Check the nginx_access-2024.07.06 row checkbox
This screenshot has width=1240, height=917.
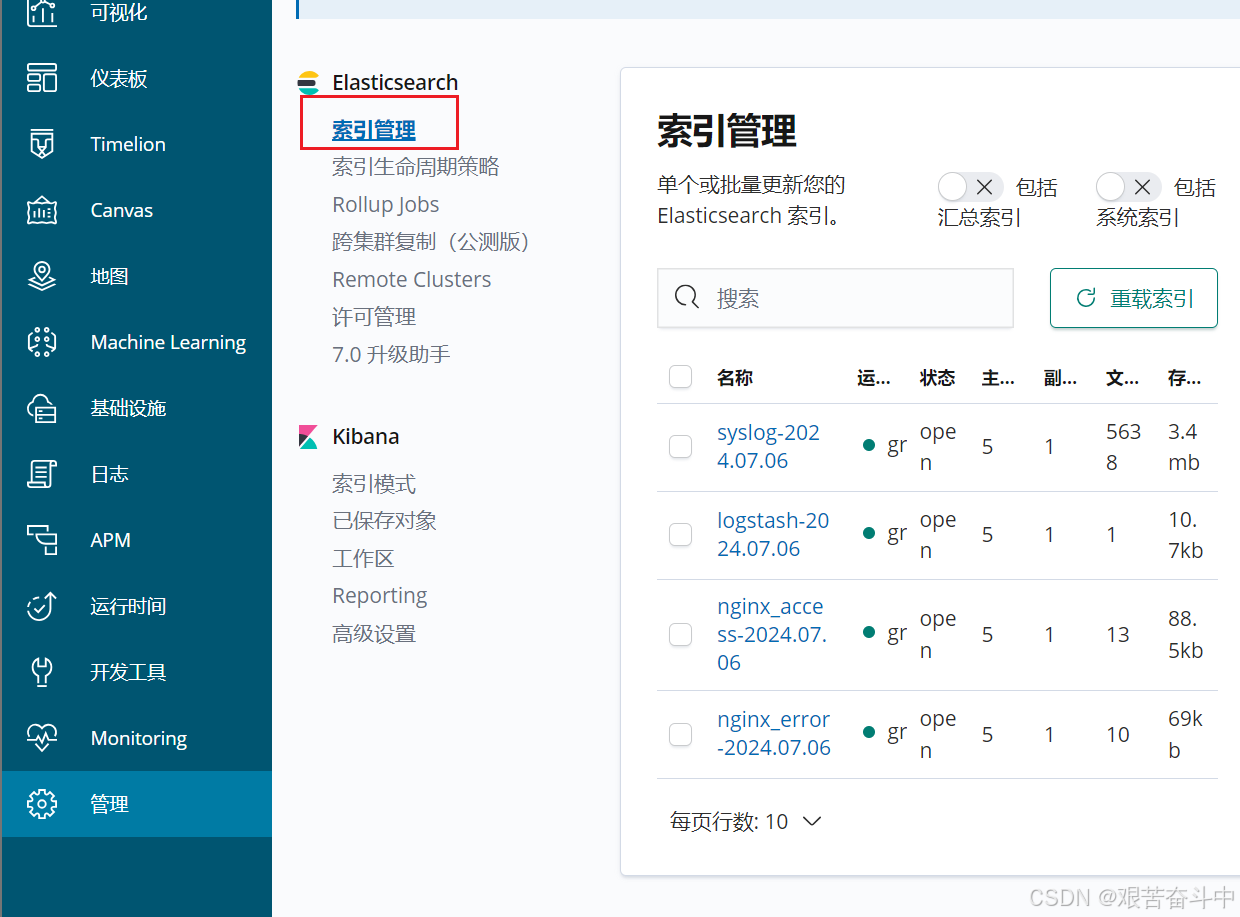[680, 634]
